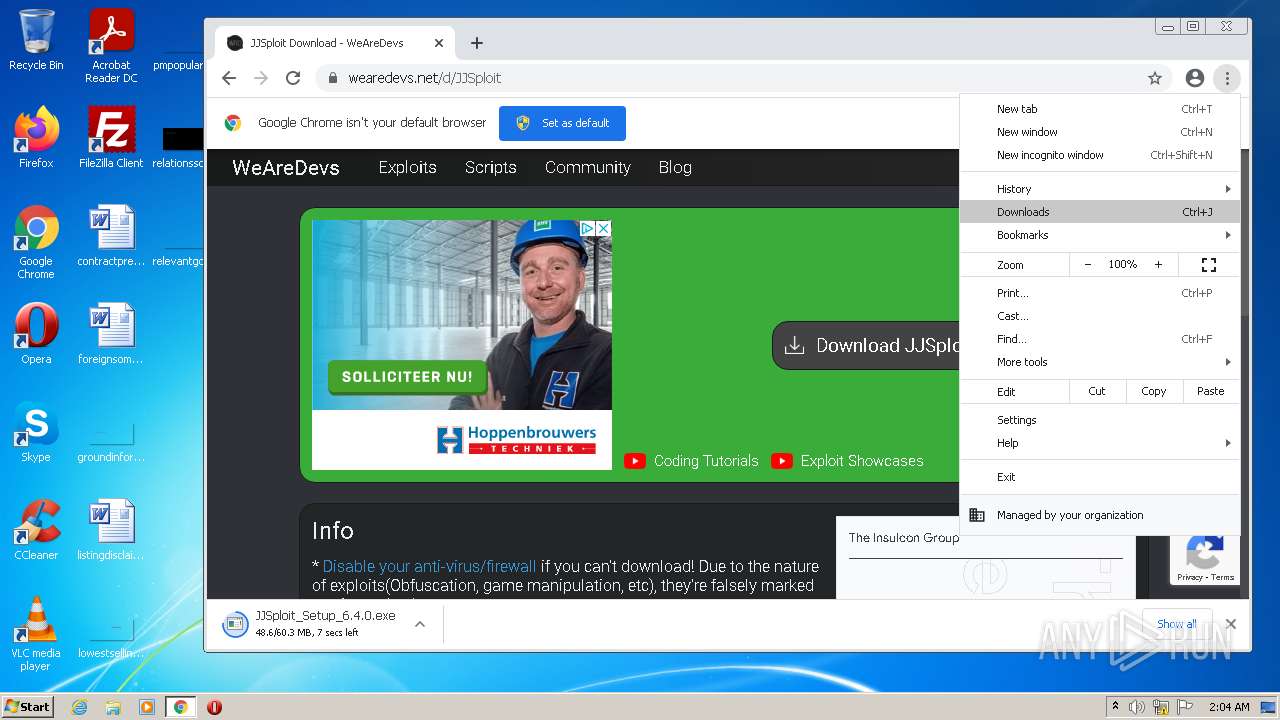Select New tab from Chrome menu
Screen dimensions: 1280x720
coord(1100,109)
